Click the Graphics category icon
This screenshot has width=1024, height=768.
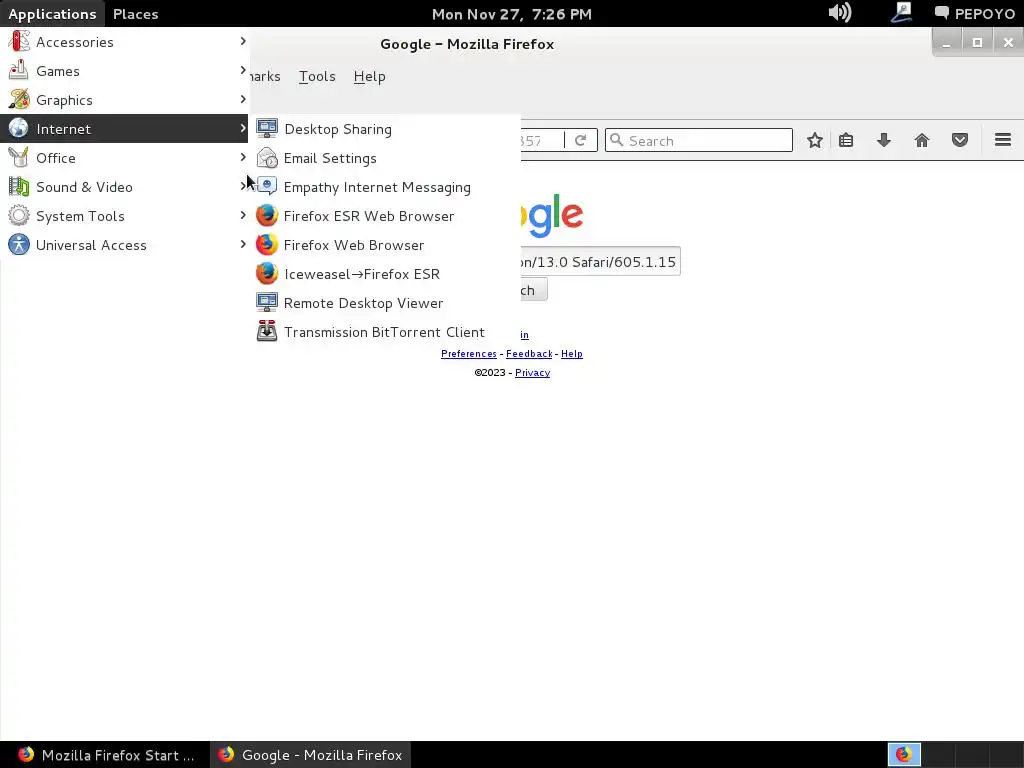19,99
